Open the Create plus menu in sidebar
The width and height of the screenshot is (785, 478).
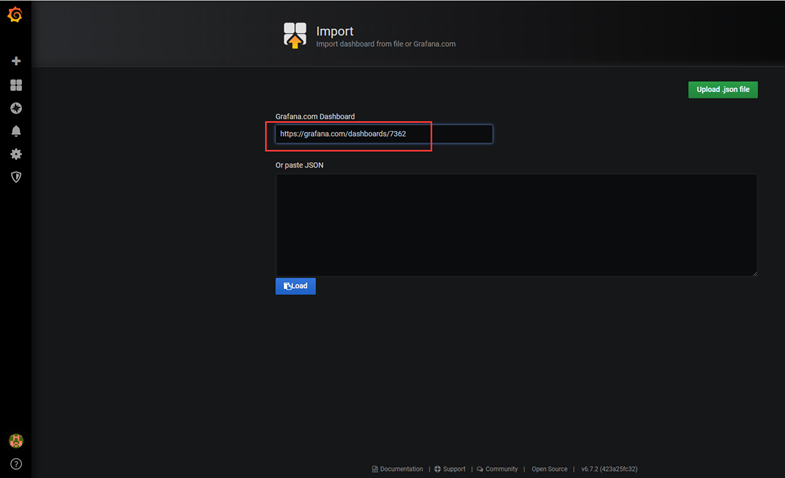coord(16,61)
